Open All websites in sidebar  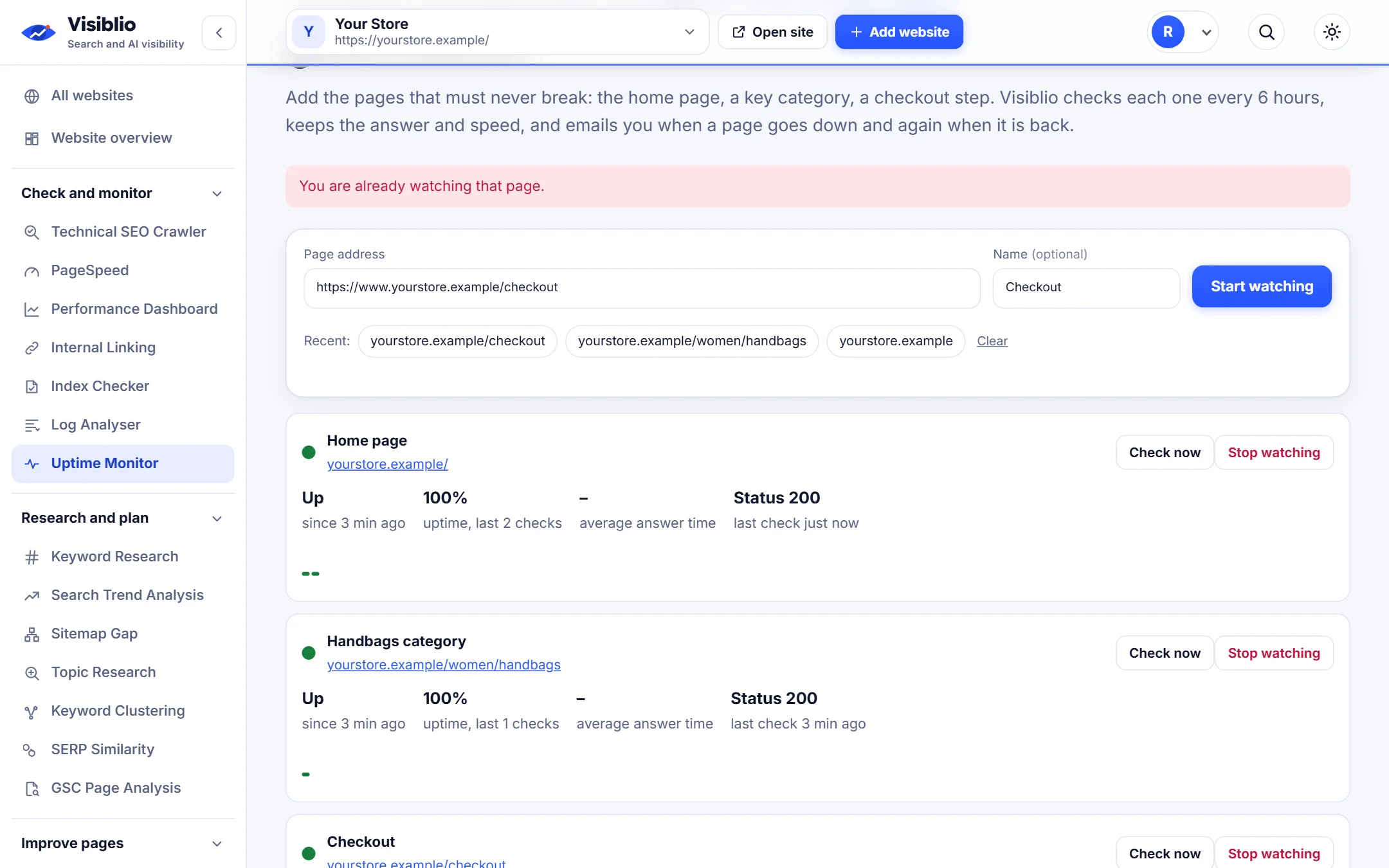click(x=123, y=96)
